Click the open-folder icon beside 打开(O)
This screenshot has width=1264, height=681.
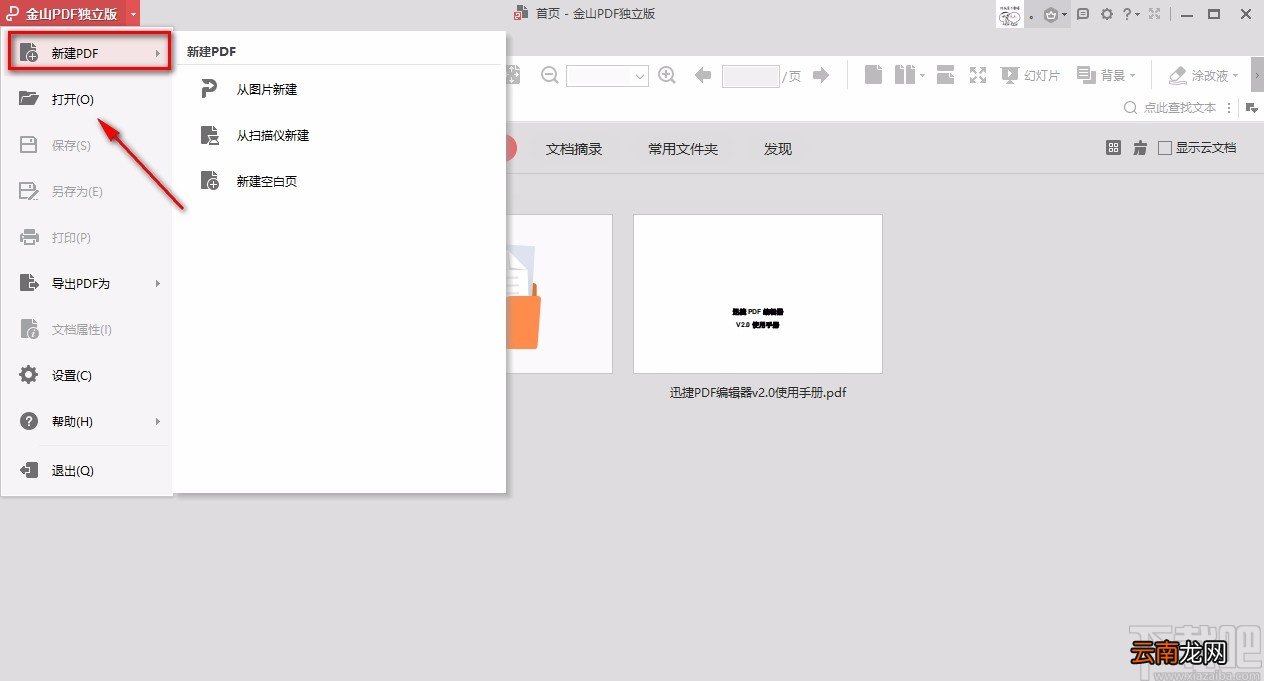(x=29, y=99)
